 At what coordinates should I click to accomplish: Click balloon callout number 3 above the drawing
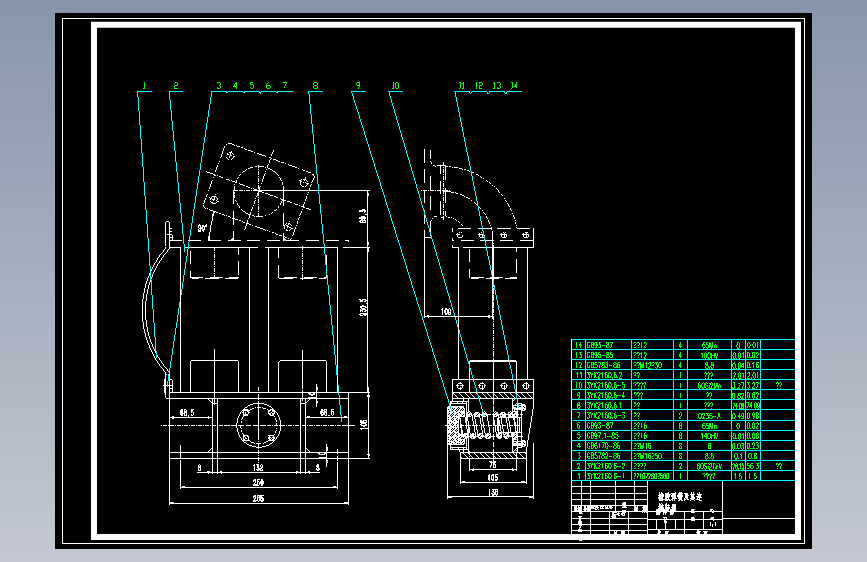219,86
